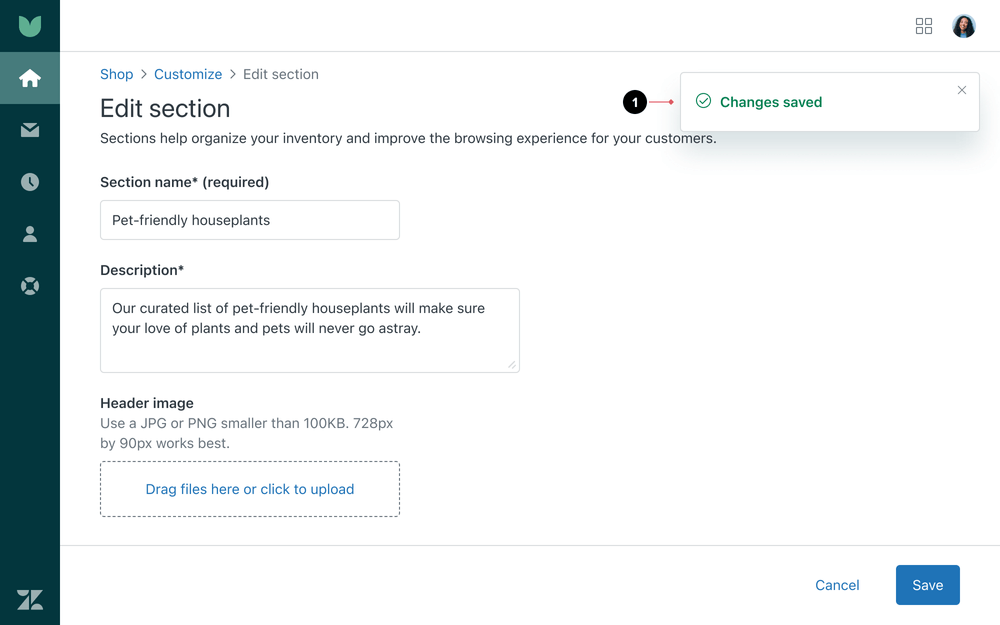Click the numbered callout marker 1
Image resolution: width=1000 pixels, height=625 pixels.
[635, 101]
